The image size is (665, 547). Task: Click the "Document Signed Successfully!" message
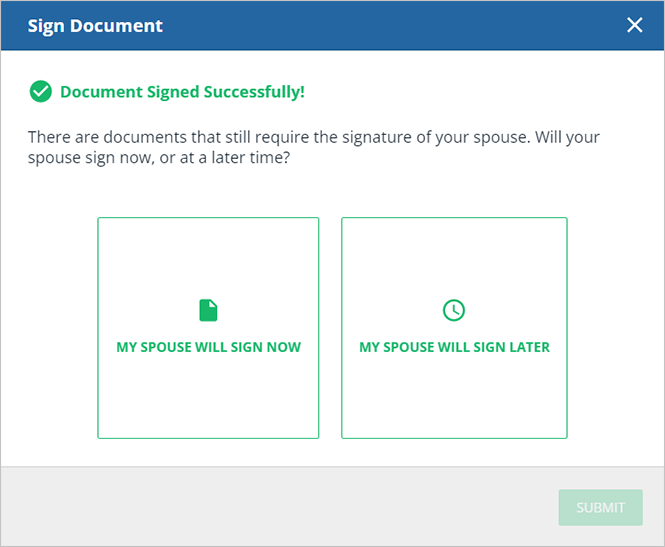point(182,92)
